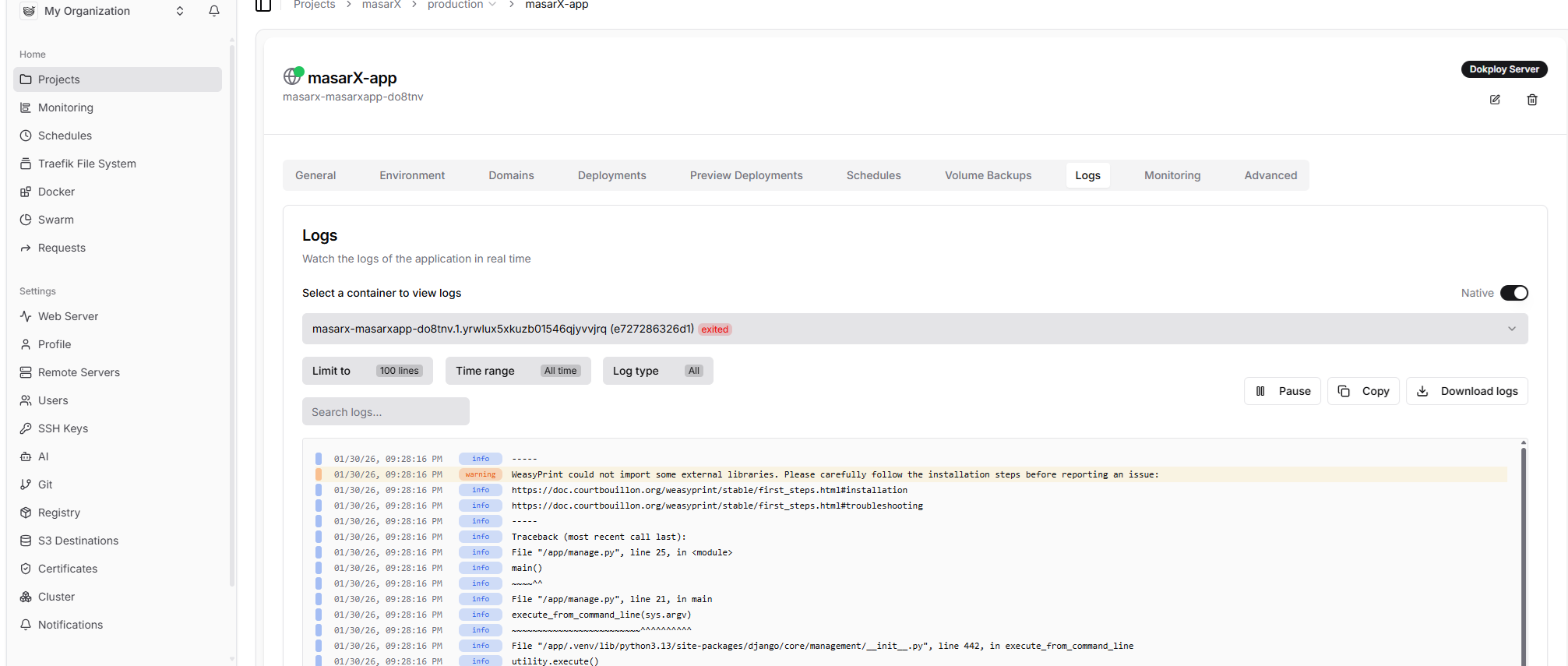Toggle the Native logs switch
Image resolution: width=1568 pixels, height=666 pixels.
[x=1513, y=293]
